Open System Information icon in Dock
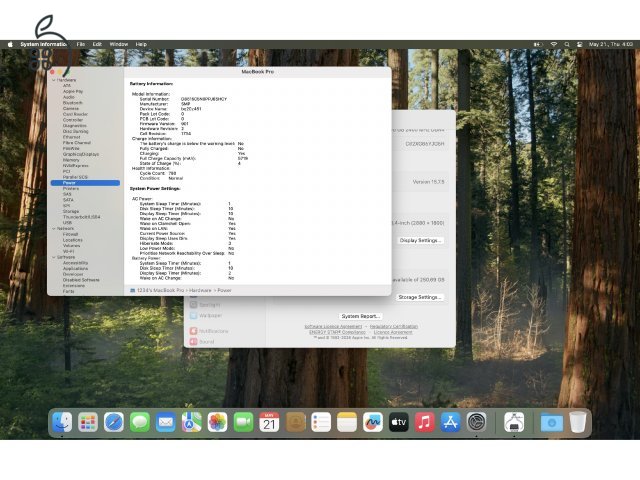 pos(514,422)
